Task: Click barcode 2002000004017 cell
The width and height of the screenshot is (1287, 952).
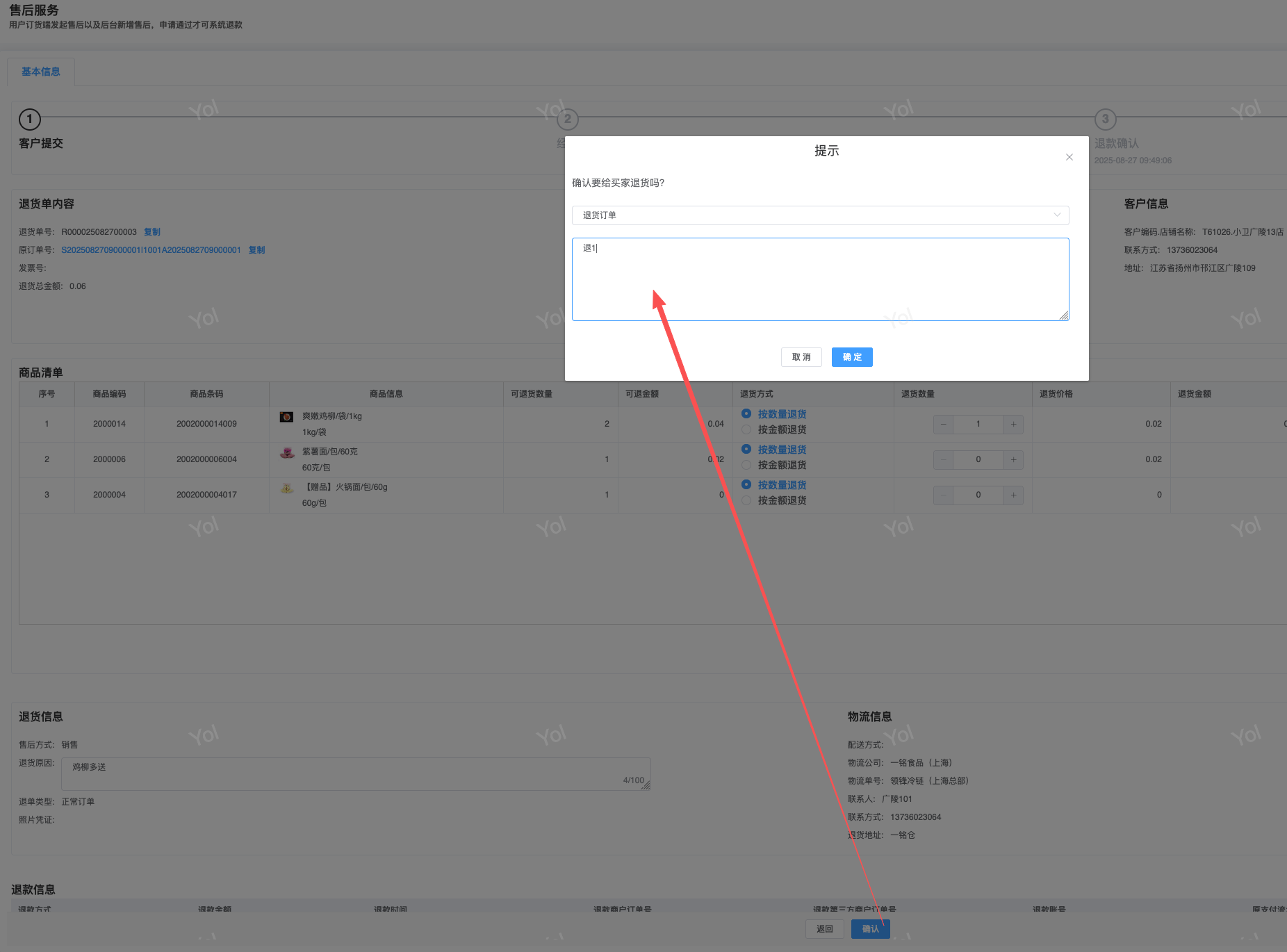Action: point(206,495)
